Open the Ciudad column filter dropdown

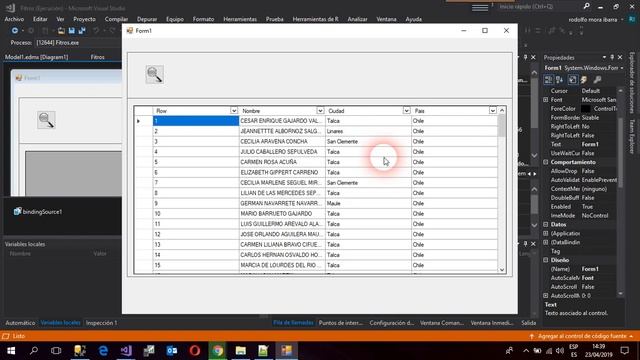(x=406, y=111)
